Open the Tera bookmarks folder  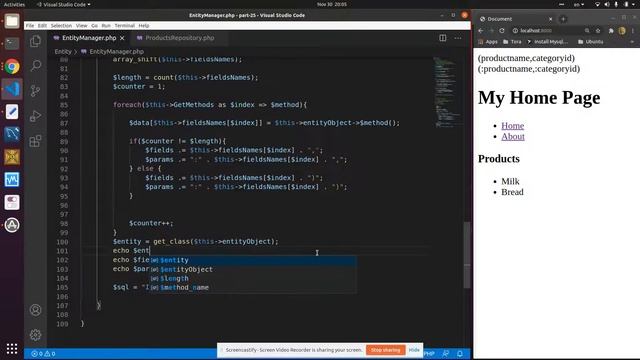tap(512, 42)
